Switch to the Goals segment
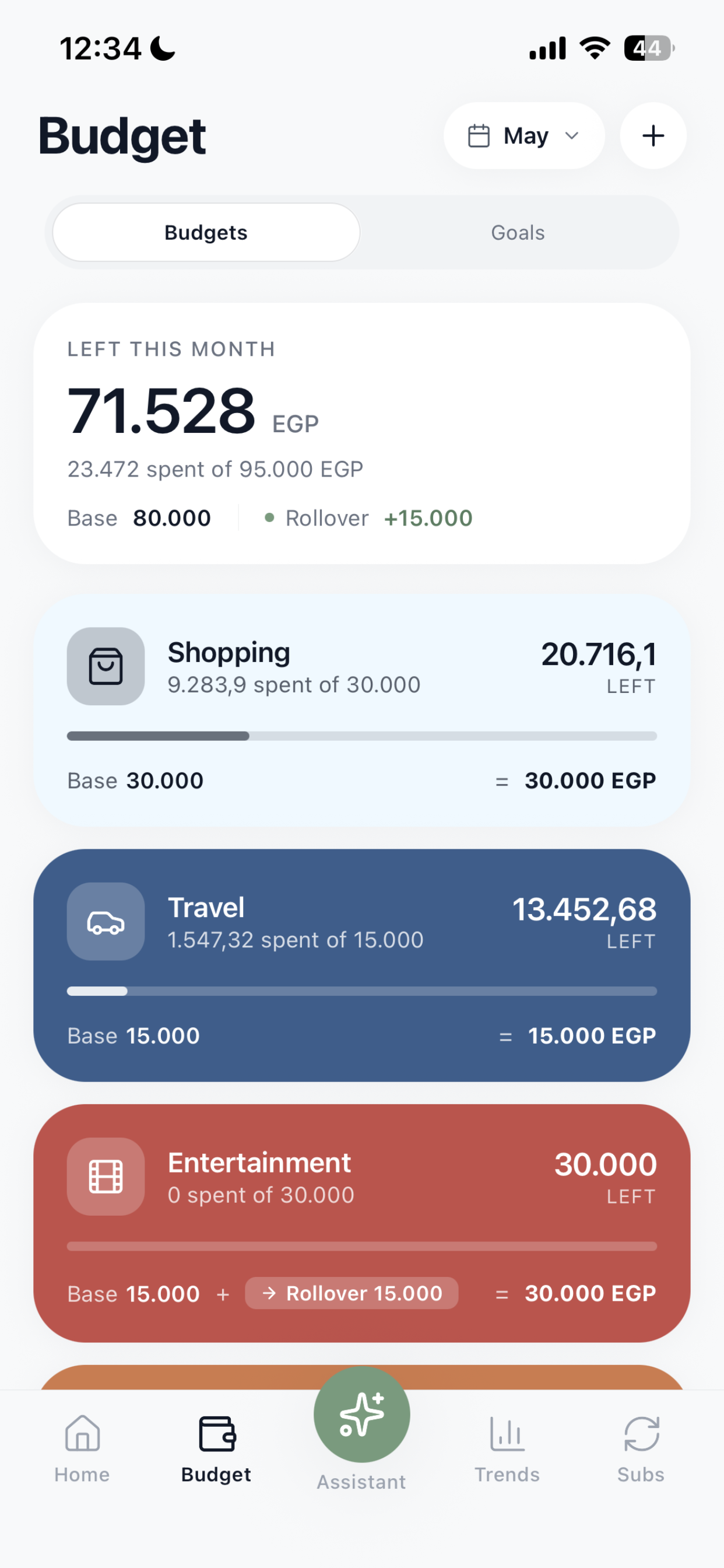724x1568 pixels. click(x=518, y=233)
